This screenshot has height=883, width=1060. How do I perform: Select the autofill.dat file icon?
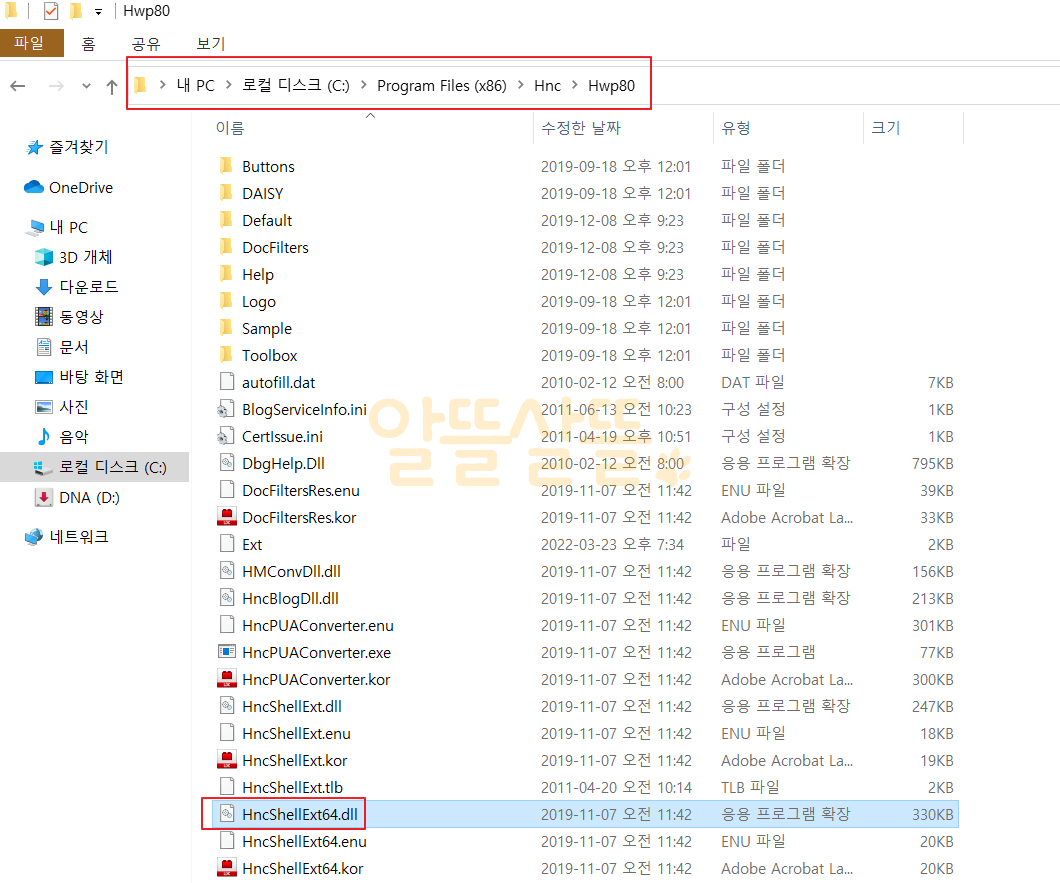(x=226, y=381)
